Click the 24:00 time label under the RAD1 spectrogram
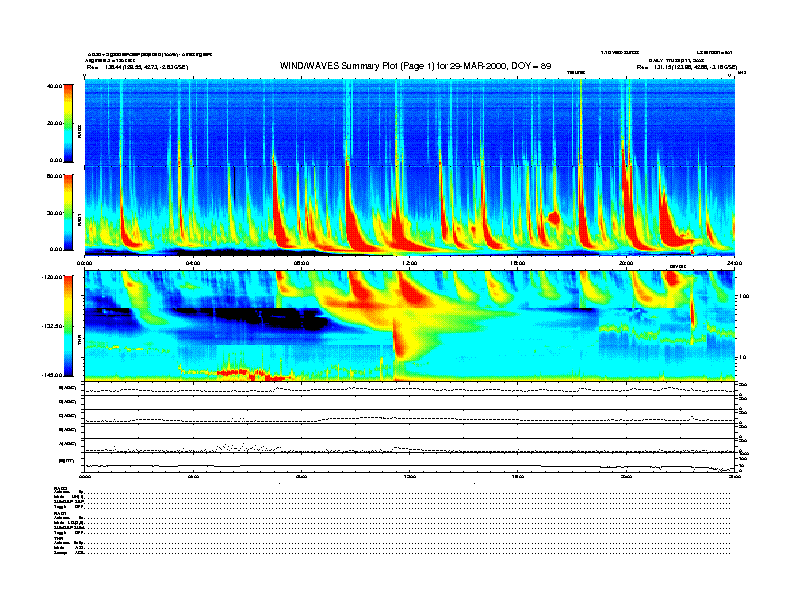Screen dimensions: 792x612 [x=734, y=263]
